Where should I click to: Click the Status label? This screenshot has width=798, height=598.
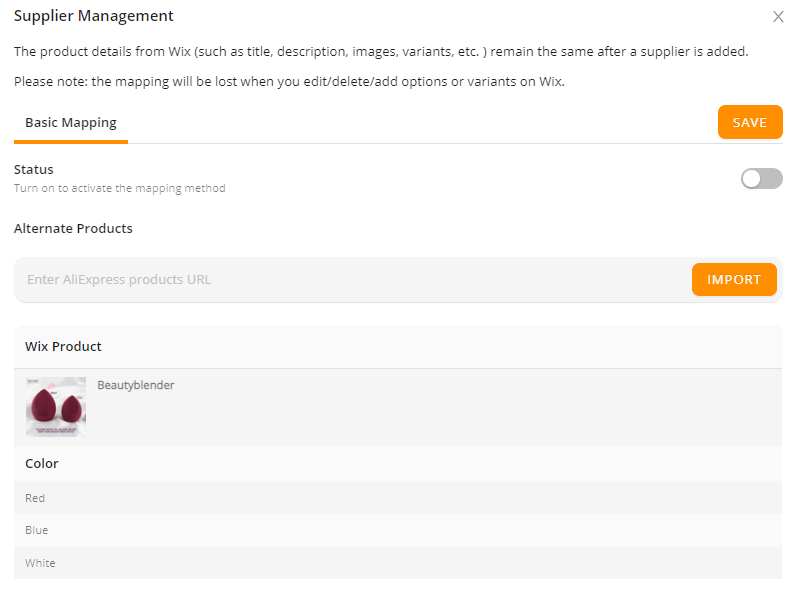coord(34,169)
